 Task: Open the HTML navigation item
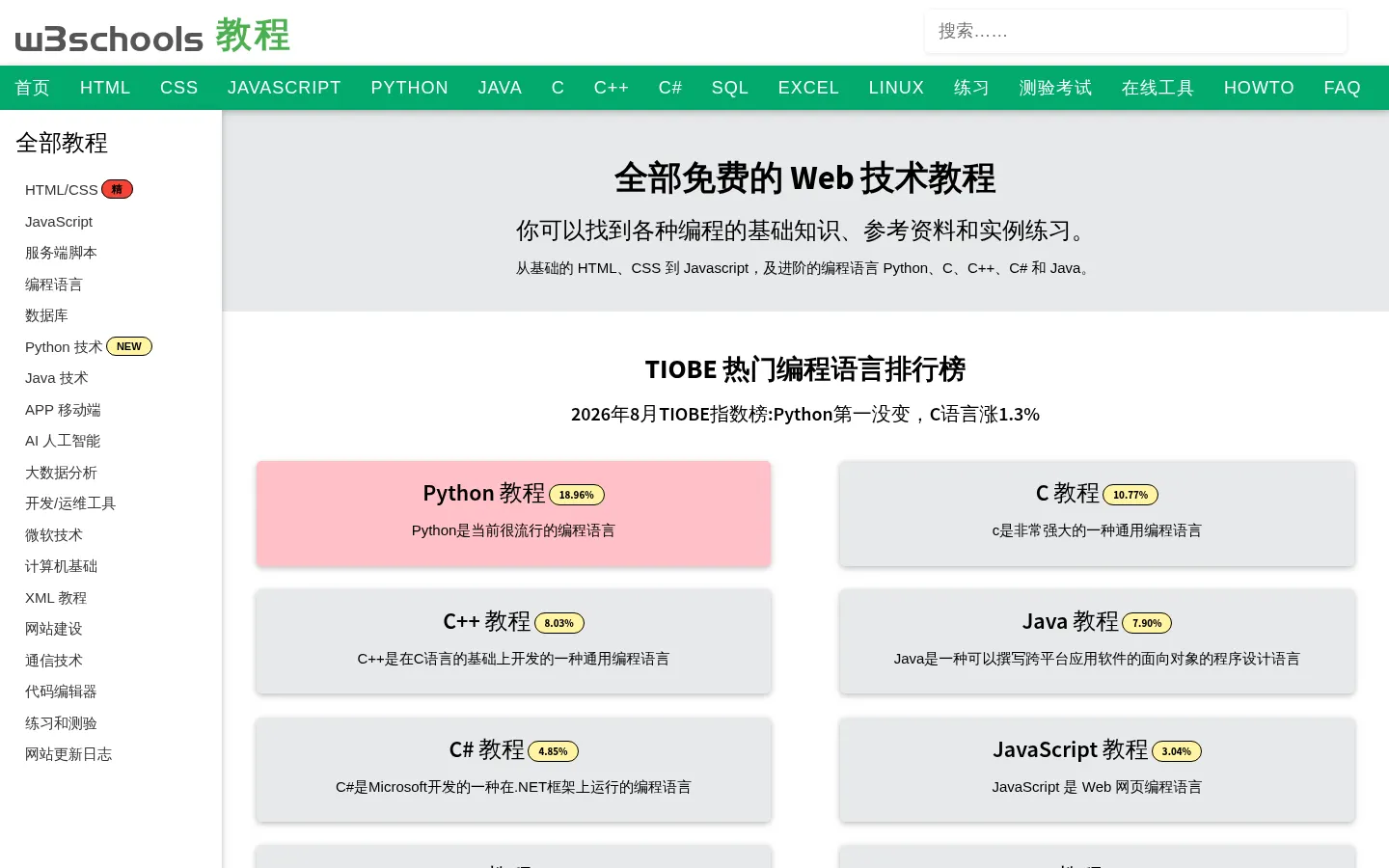(x=105, y=88)
